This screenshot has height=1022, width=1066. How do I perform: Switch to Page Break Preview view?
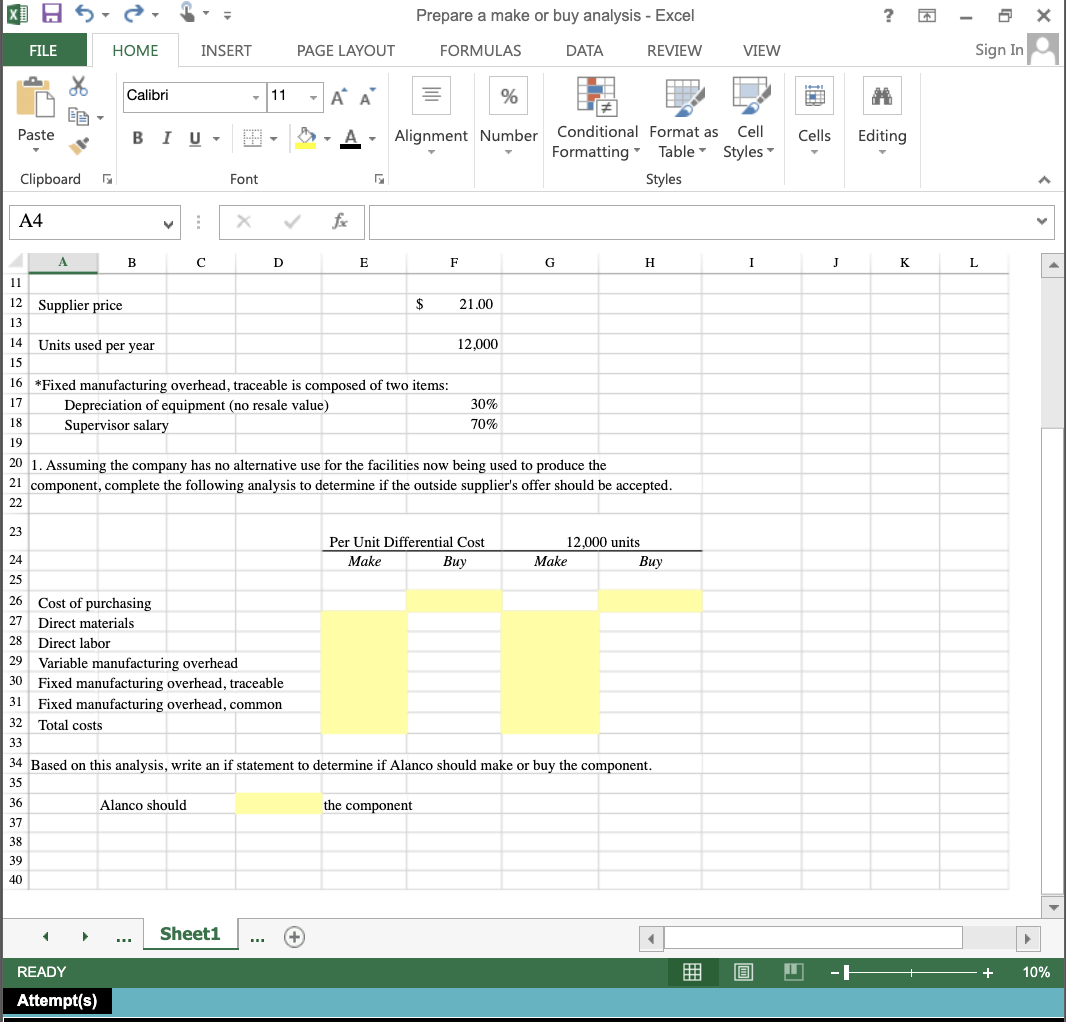(793, 971)
